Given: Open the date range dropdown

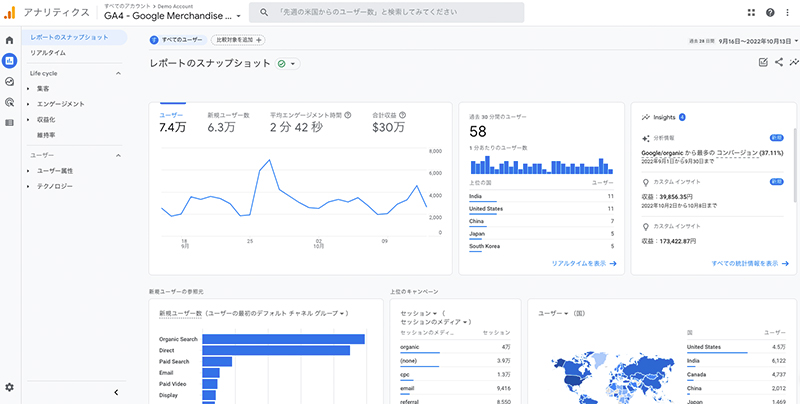Looking at the screenshot, I should [x=740, y=40].
